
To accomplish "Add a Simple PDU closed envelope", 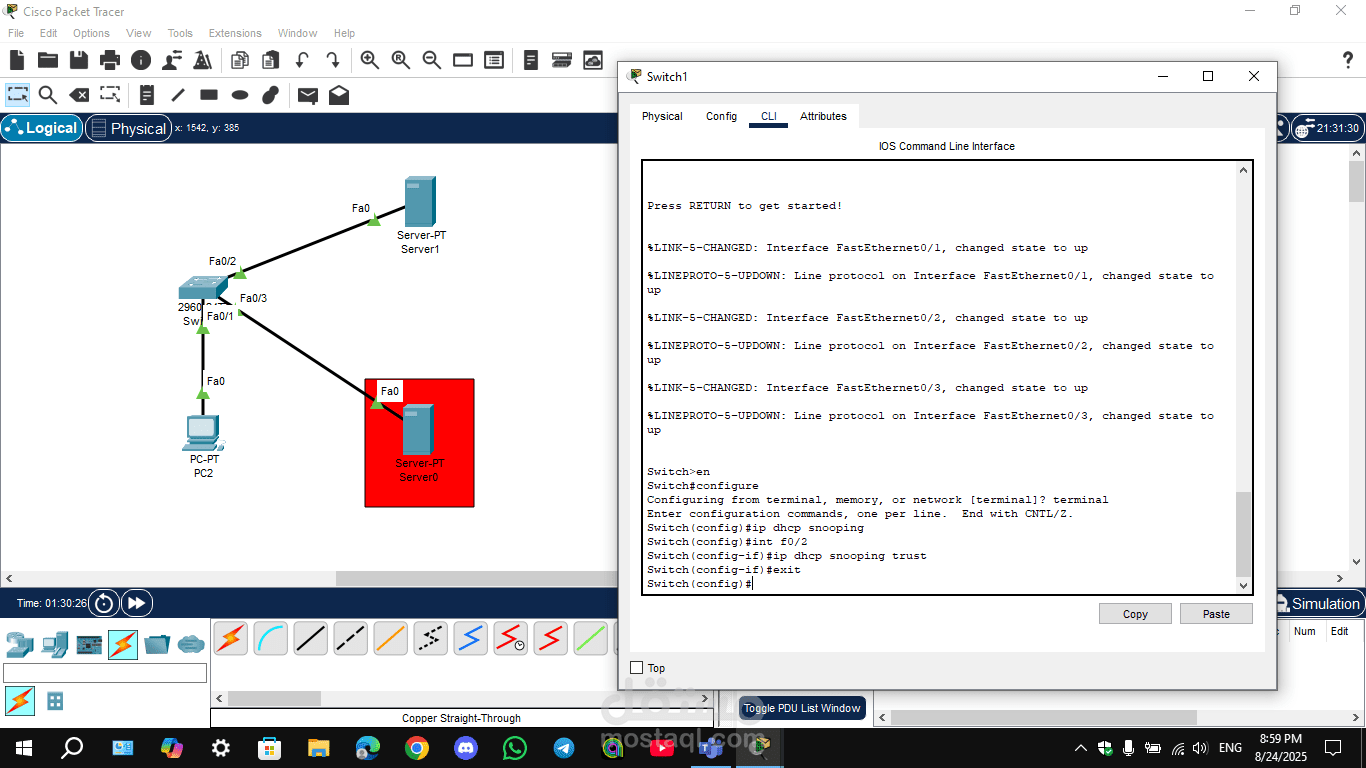I will [x=308, y=95].
